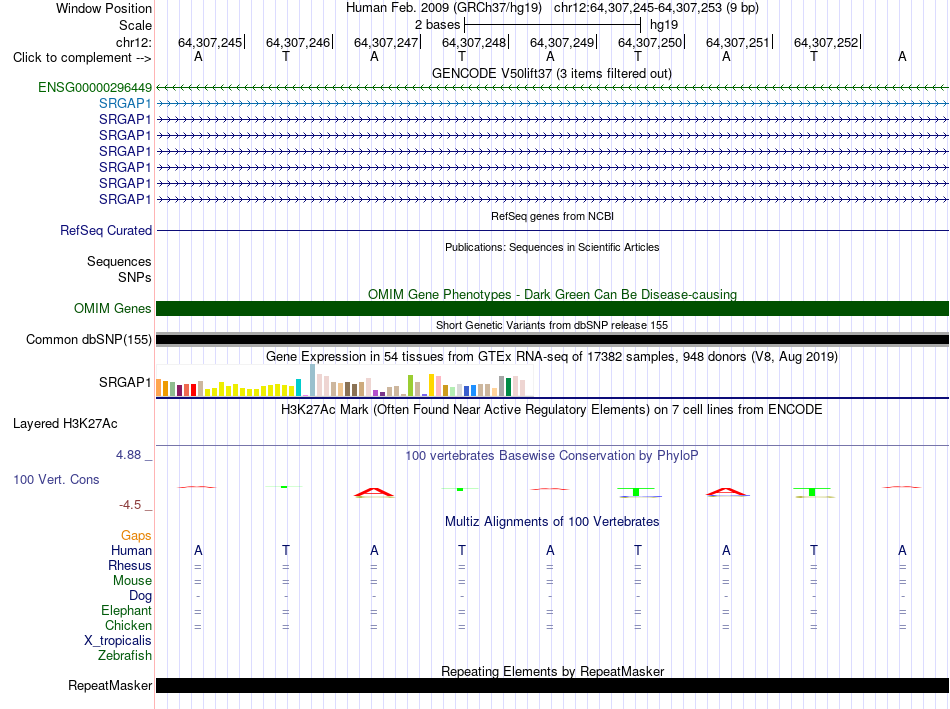Click 'Multiz Alignments of 100 Vertebrates' title
The image size is (950, 709).
[552, 522]
